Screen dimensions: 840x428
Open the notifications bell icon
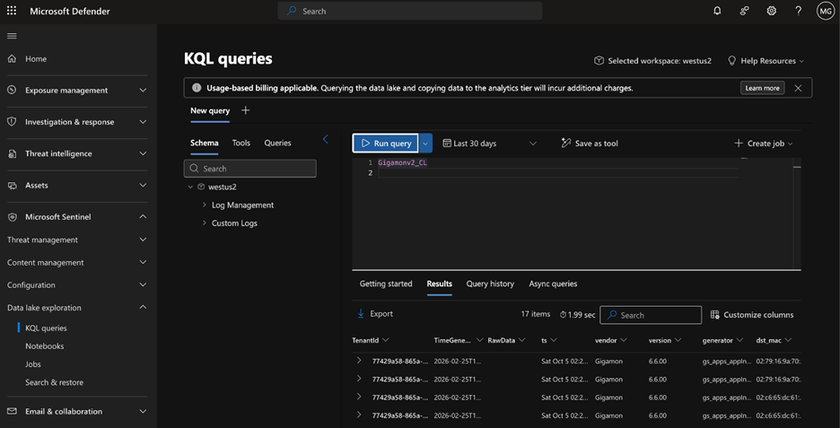click(x=717, y=11)
